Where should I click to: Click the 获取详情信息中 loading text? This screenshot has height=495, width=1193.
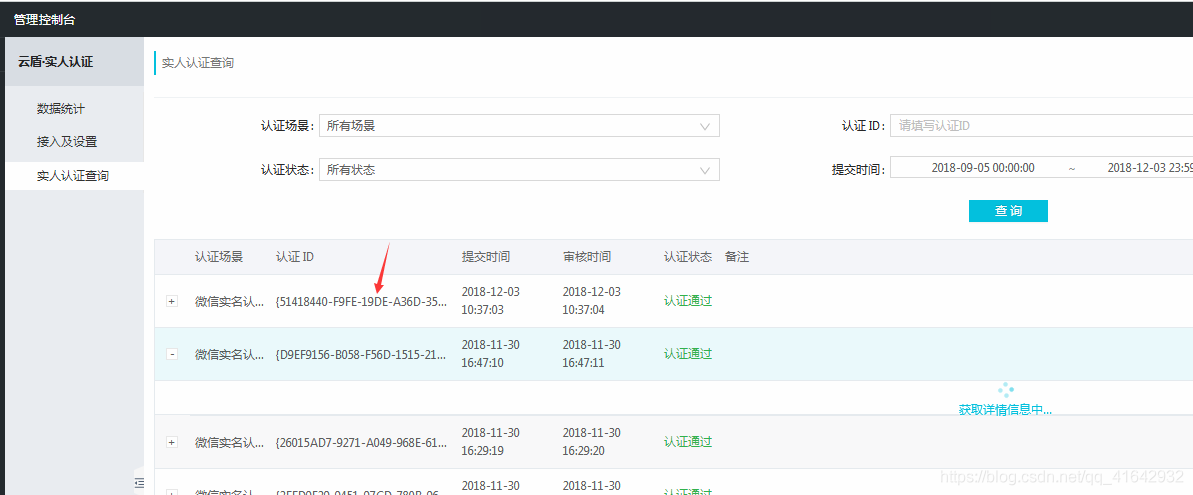(x=1005, y=410)
